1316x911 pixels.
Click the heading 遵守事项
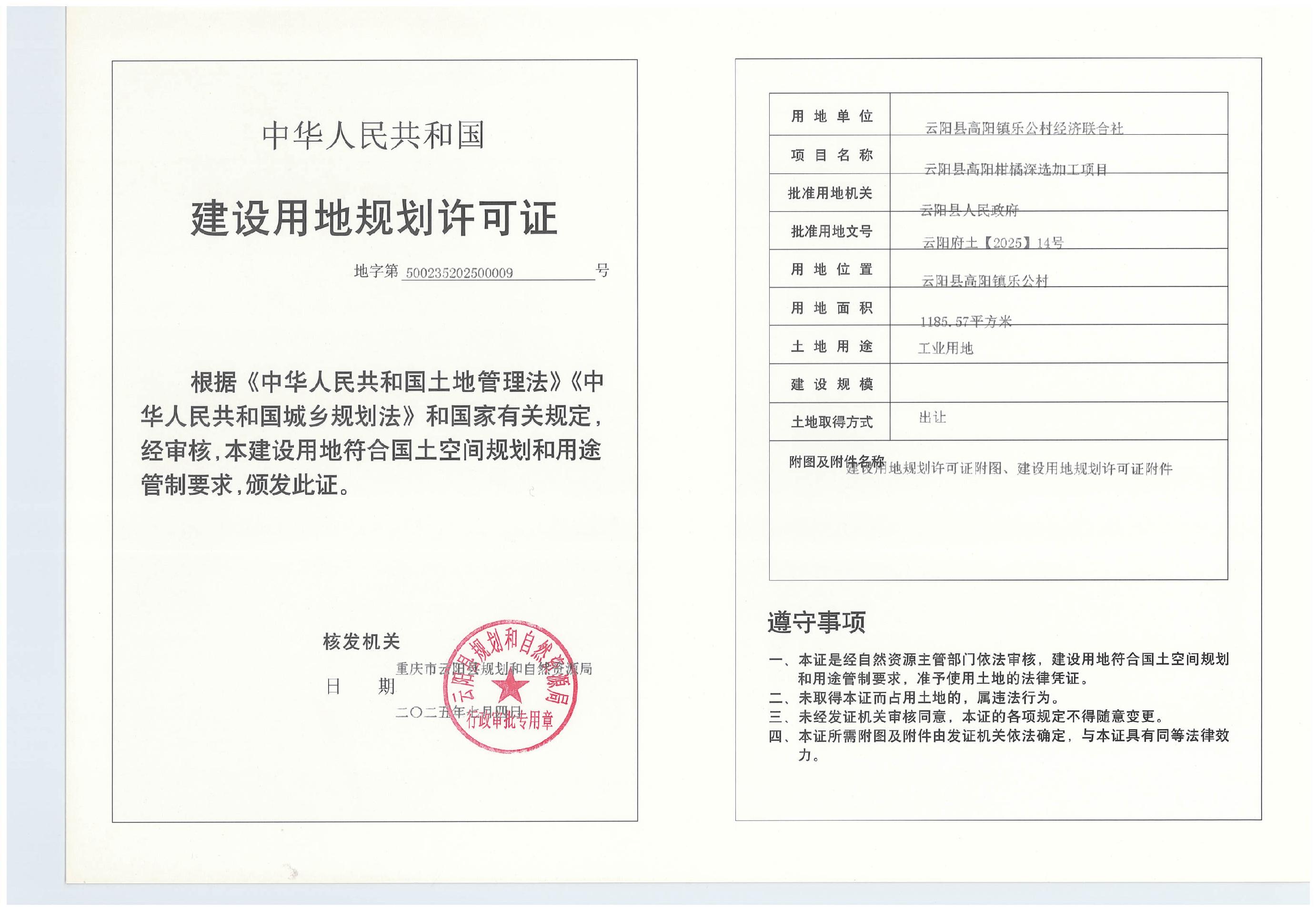pyautogui.click(x=816, y=622)
